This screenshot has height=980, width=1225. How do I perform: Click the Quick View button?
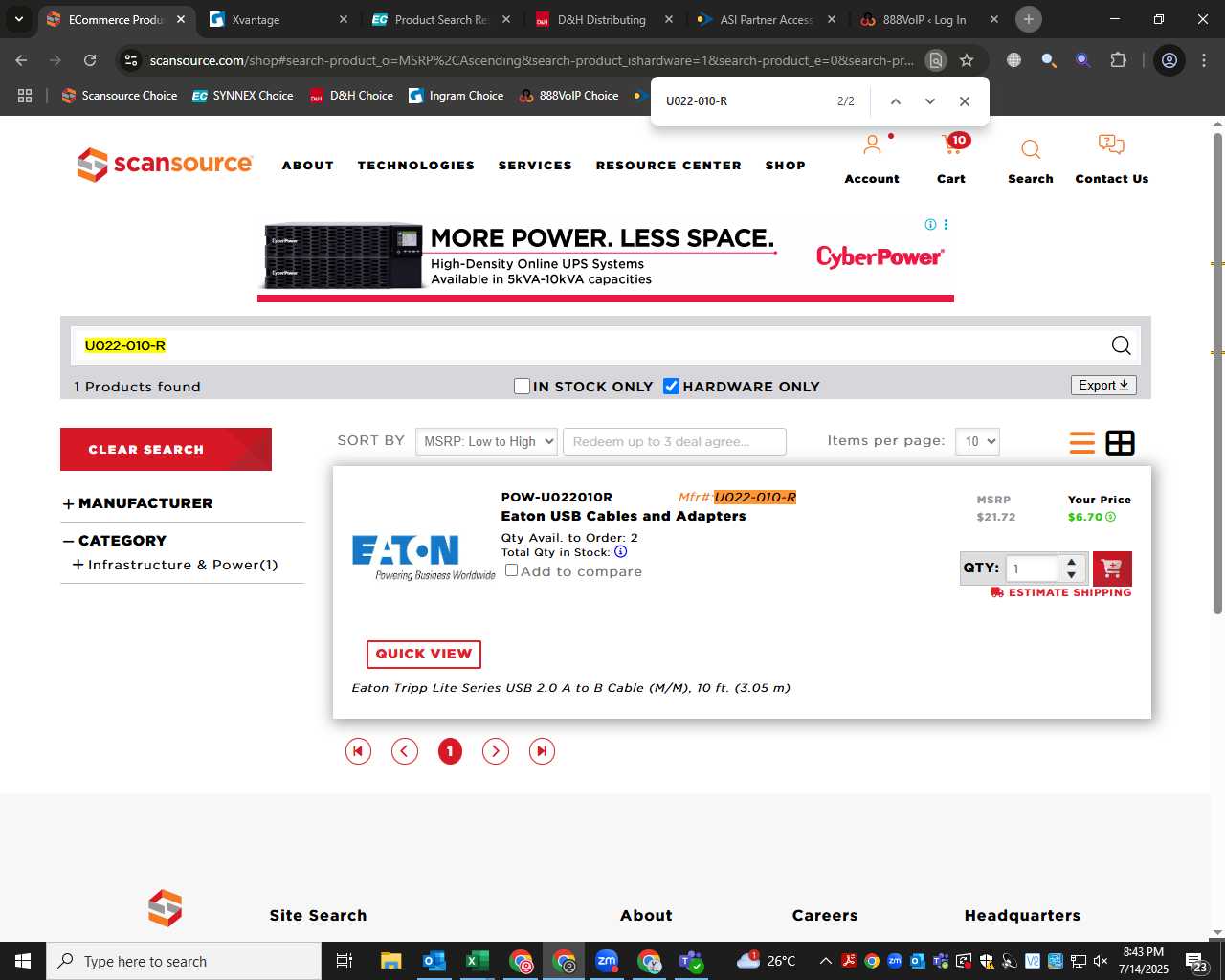pos(424,654)
